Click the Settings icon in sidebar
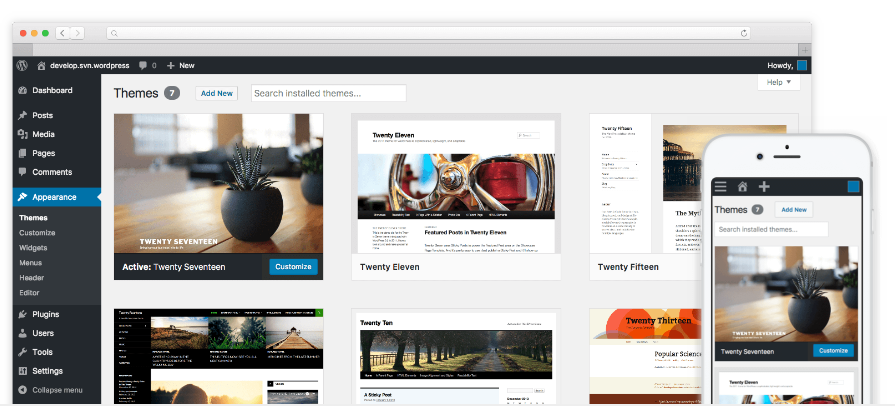Screen dimensions: 895x406 (23, 371)
